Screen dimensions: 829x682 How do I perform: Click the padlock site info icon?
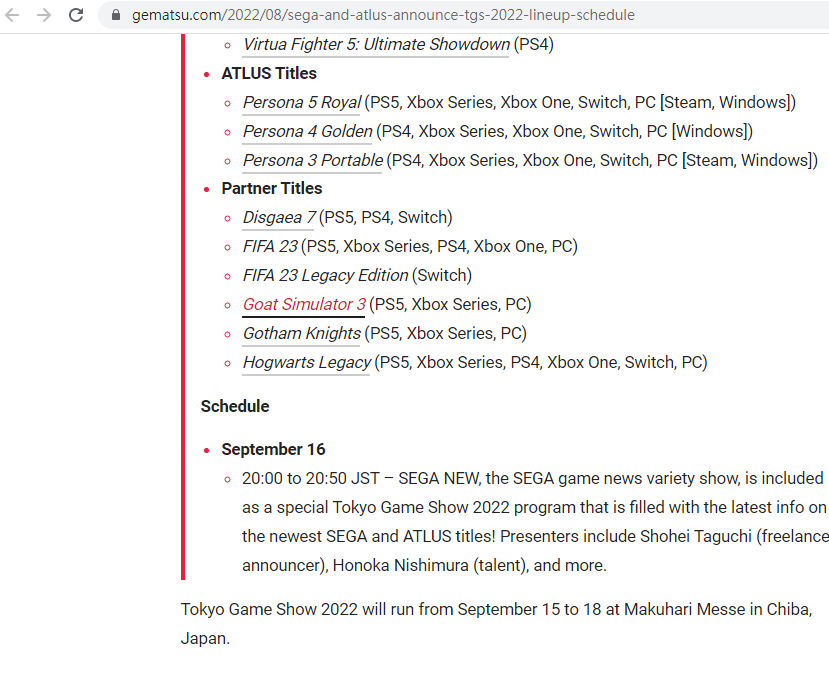click(116, 16)
